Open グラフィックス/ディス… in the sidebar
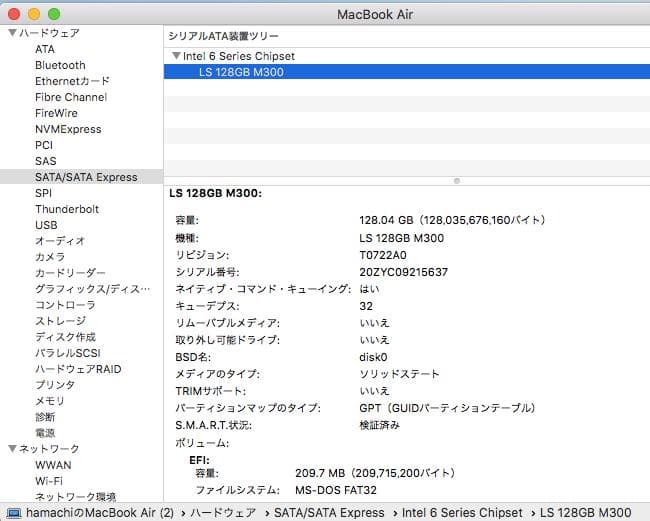This screenshot has height=521, width=650. (92, 289)
